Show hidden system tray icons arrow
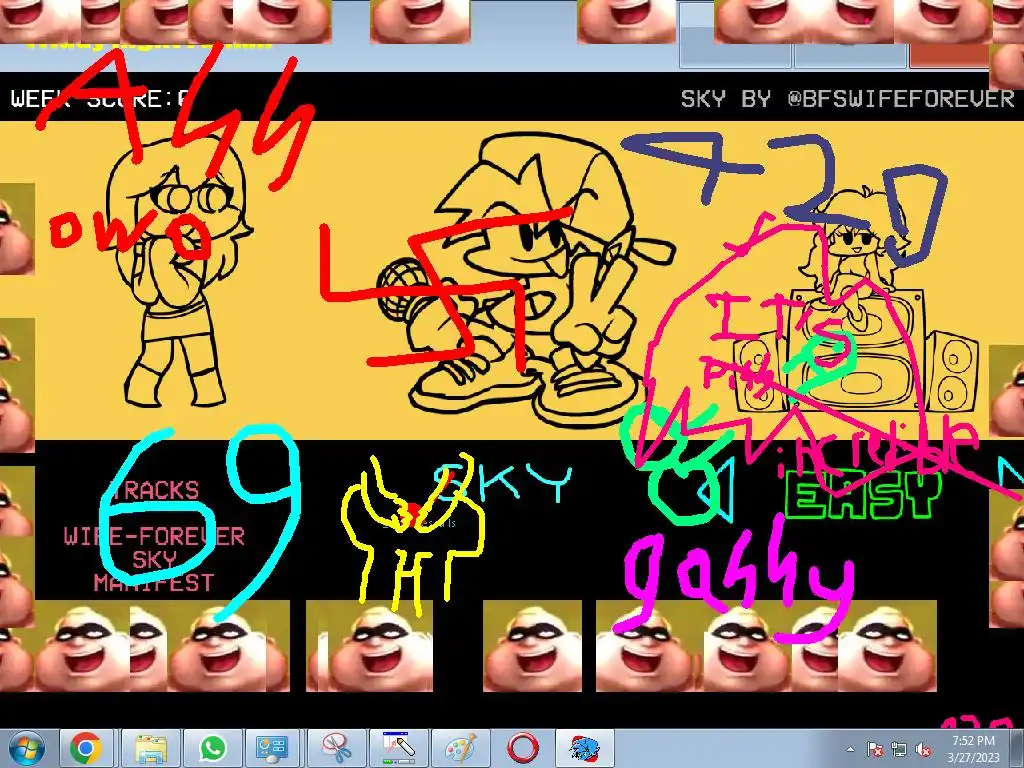Screen dimensions: 1024x768 pyautogui.click(x=850, y=749)
